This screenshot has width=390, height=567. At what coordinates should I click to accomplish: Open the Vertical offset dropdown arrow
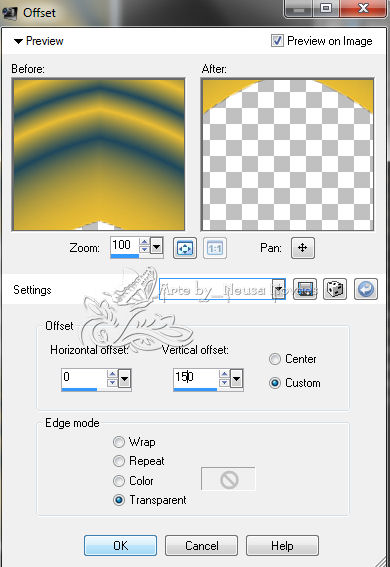click(236, 379)
